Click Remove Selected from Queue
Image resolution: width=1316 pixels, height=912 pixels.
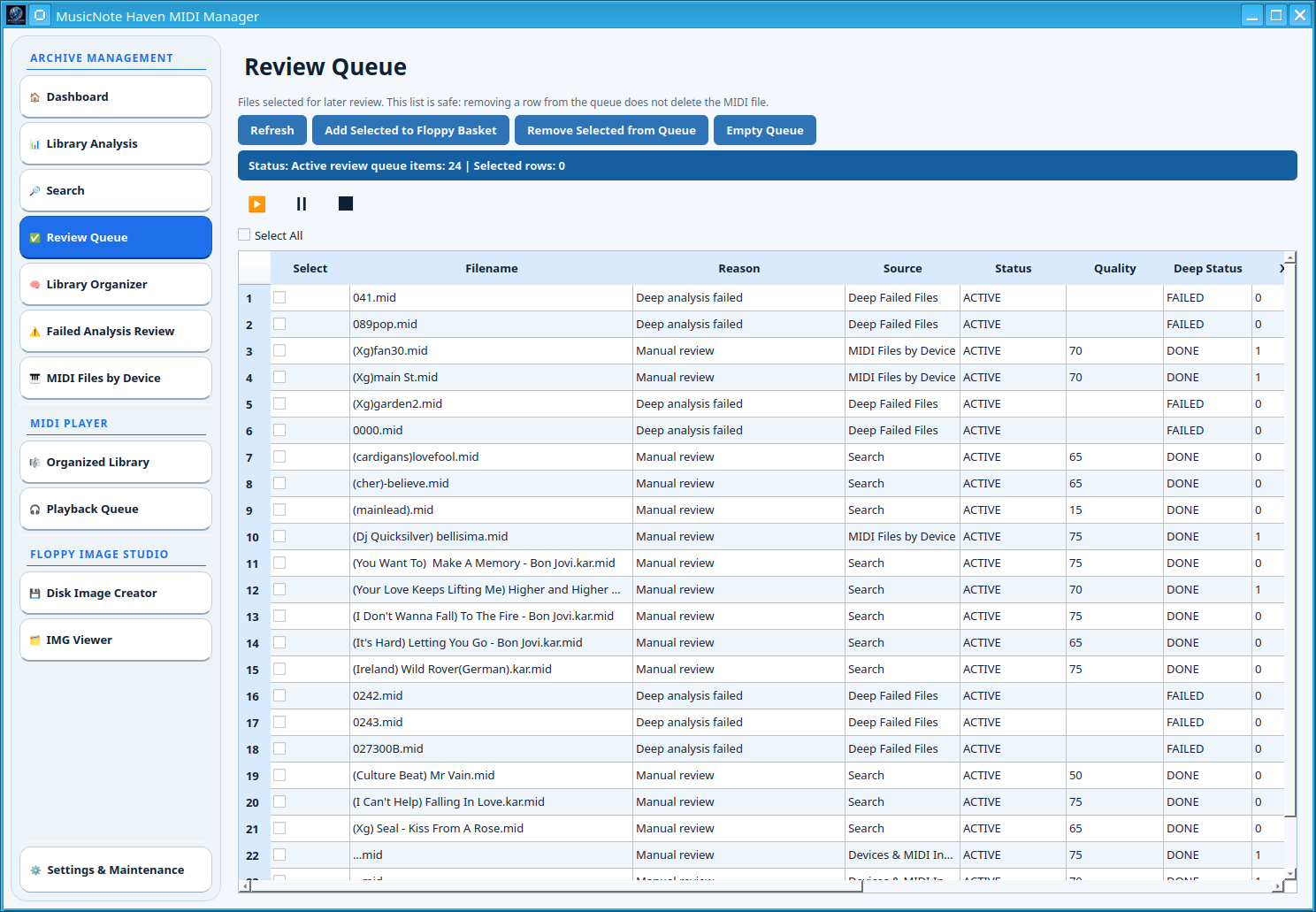(x=611, y=130)
